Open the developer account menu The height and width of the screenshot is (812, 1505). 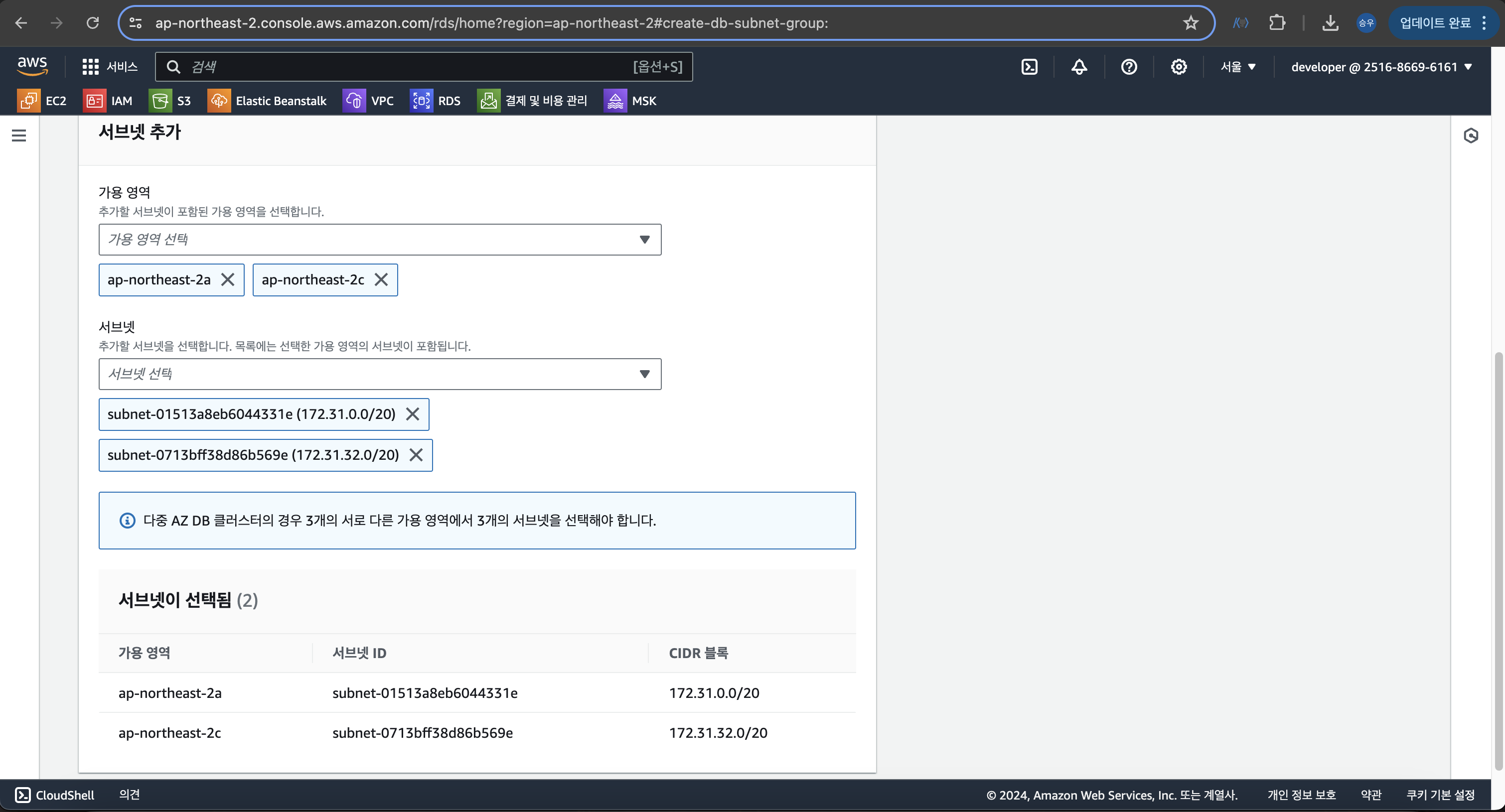[1380, 67]
